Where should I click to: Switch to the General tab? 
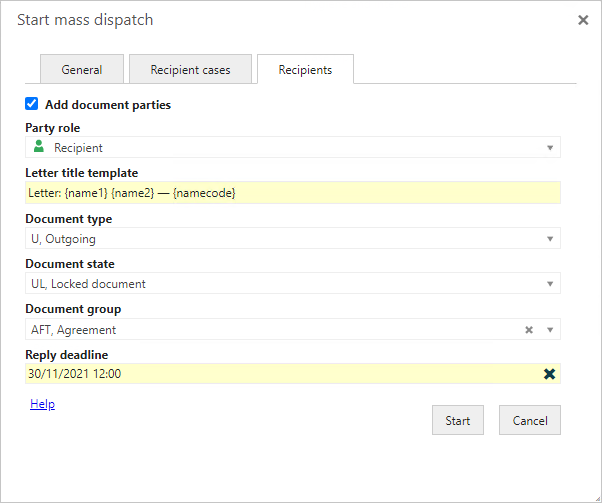pos(82,70)
